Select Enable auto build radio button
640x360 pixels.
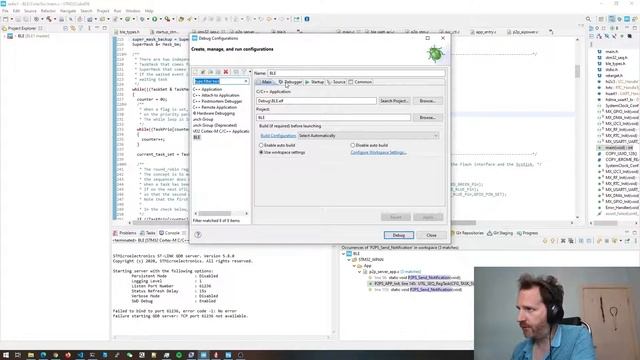(x=261, y=145)
